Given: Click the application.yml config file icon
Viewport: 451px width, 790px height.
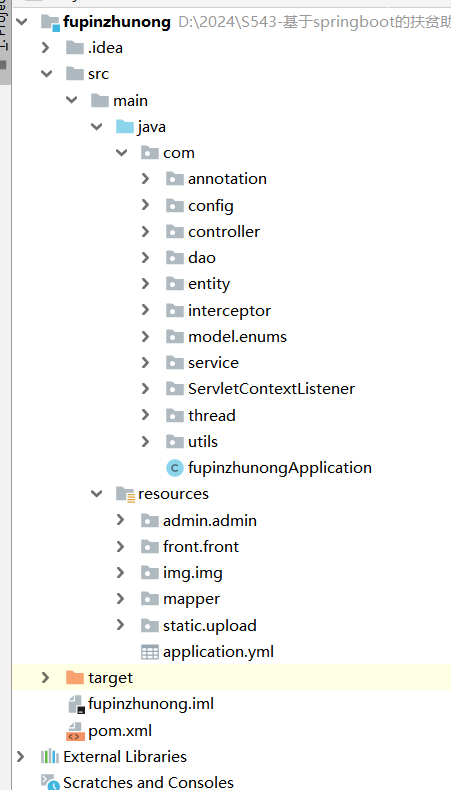Looking at the screenshot, I should coord(150,652).
